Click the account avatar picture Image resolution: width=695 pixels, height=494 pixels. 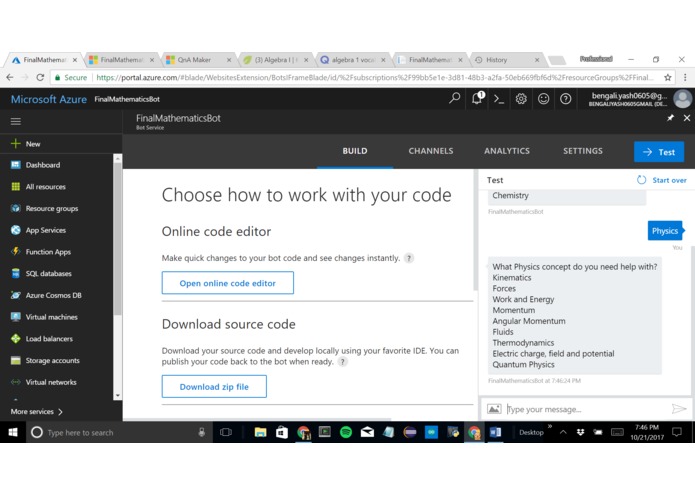[x=683, y=99]
